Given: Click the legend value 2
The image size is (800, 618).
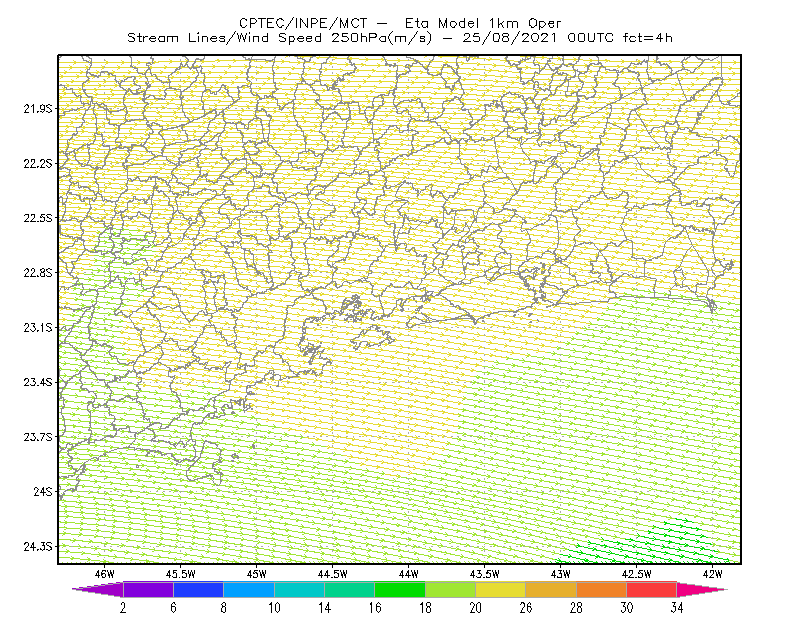Looking at the screenshot, I should pyautogui.click(x=123, y=608).
